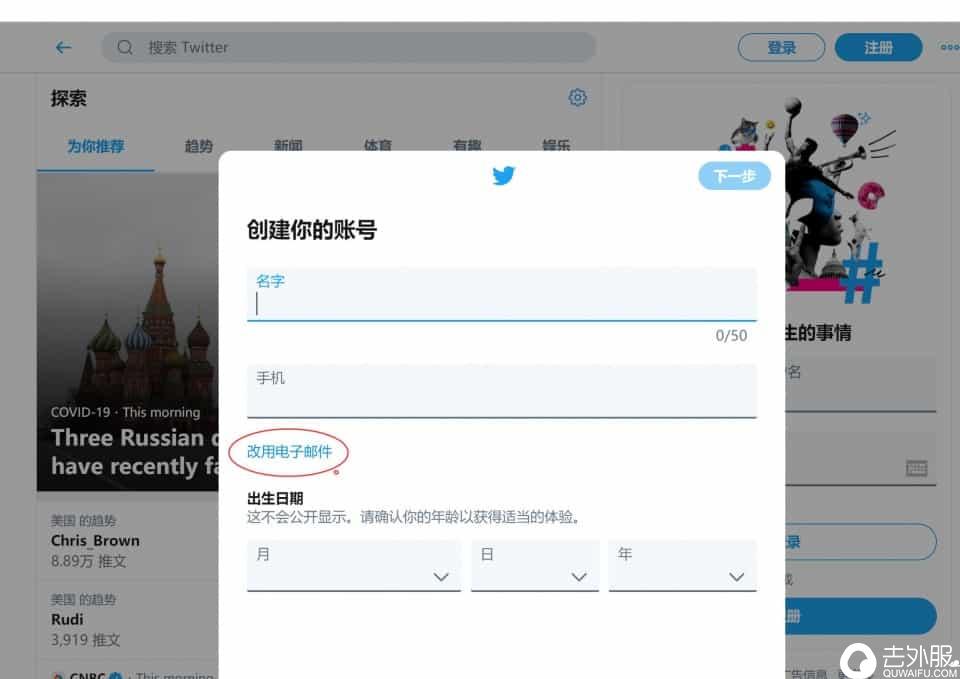Click the Twitter bird logo in the dialog
The height and width of the screenshot is (679, 960).
(503, 175)
